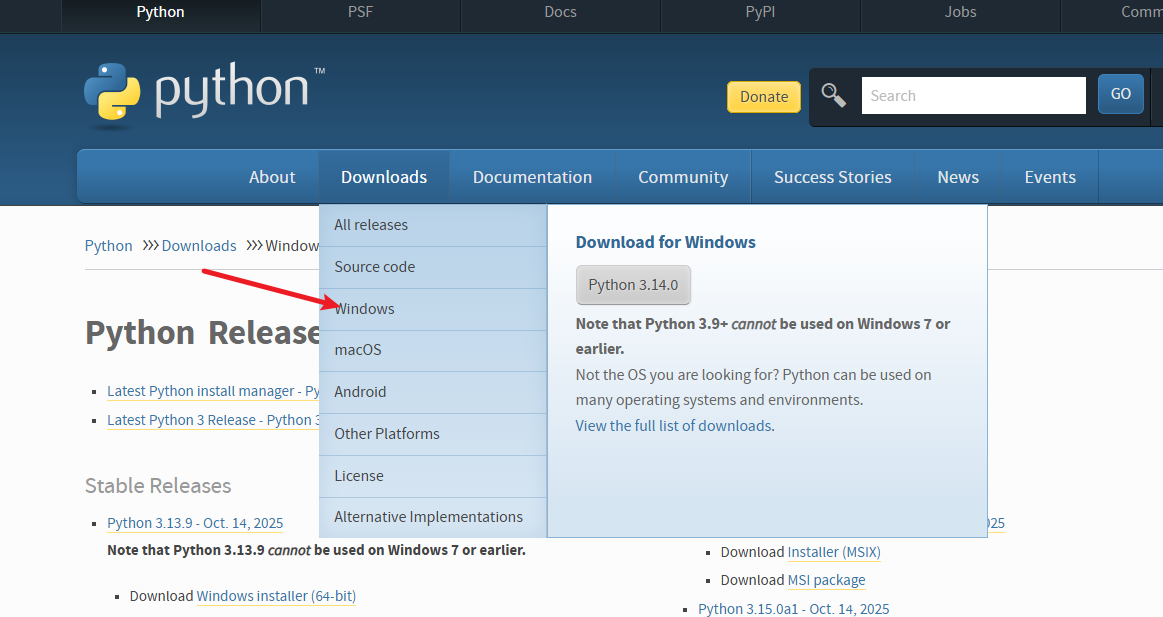
Task: Open the Community menu
Action: point(682,176)
